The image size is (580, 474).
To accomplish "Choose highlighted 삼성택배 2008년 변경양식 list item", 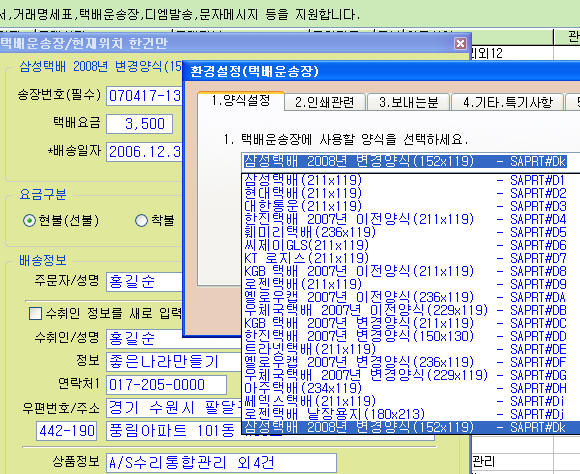I will point(411,427).
